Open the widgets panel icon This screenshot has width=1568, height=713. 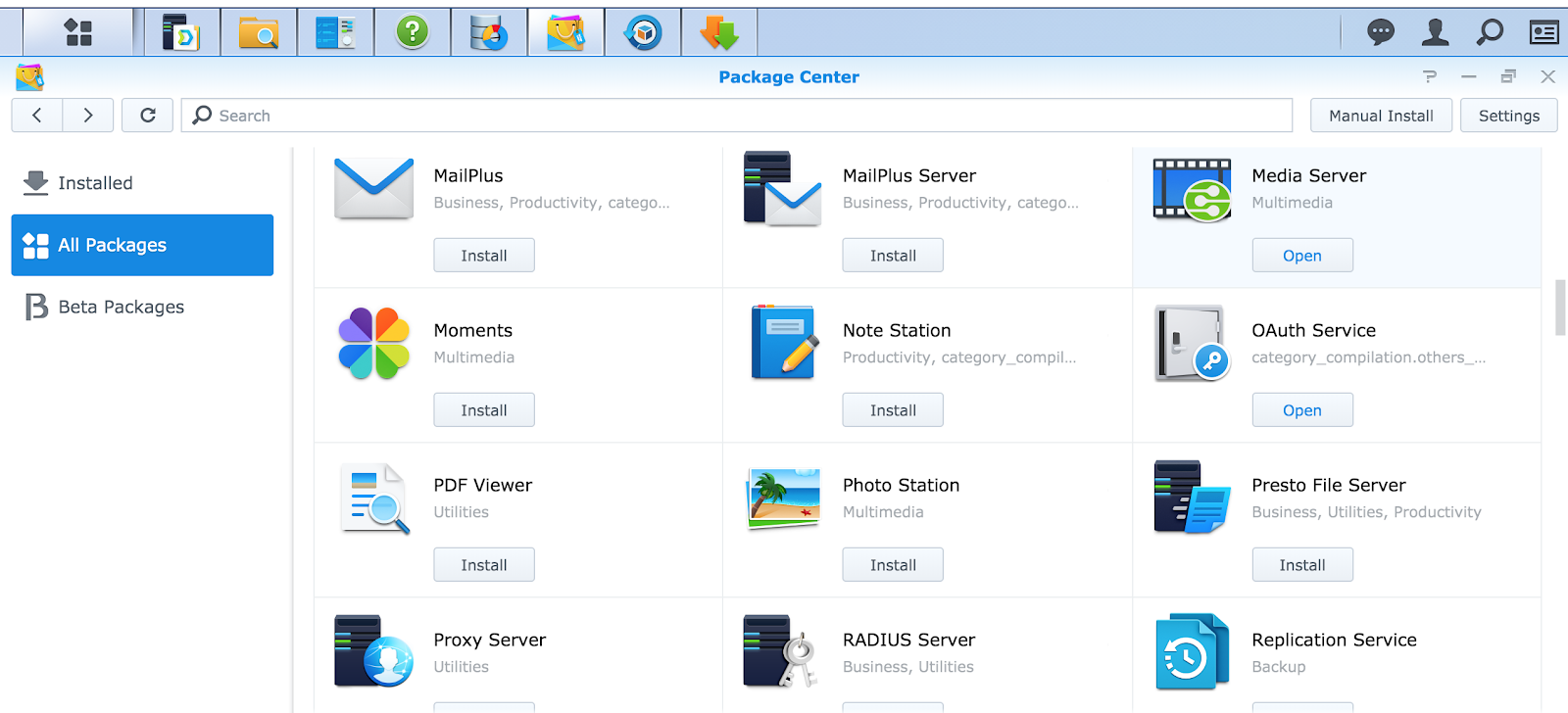(x=1543, y=32)
